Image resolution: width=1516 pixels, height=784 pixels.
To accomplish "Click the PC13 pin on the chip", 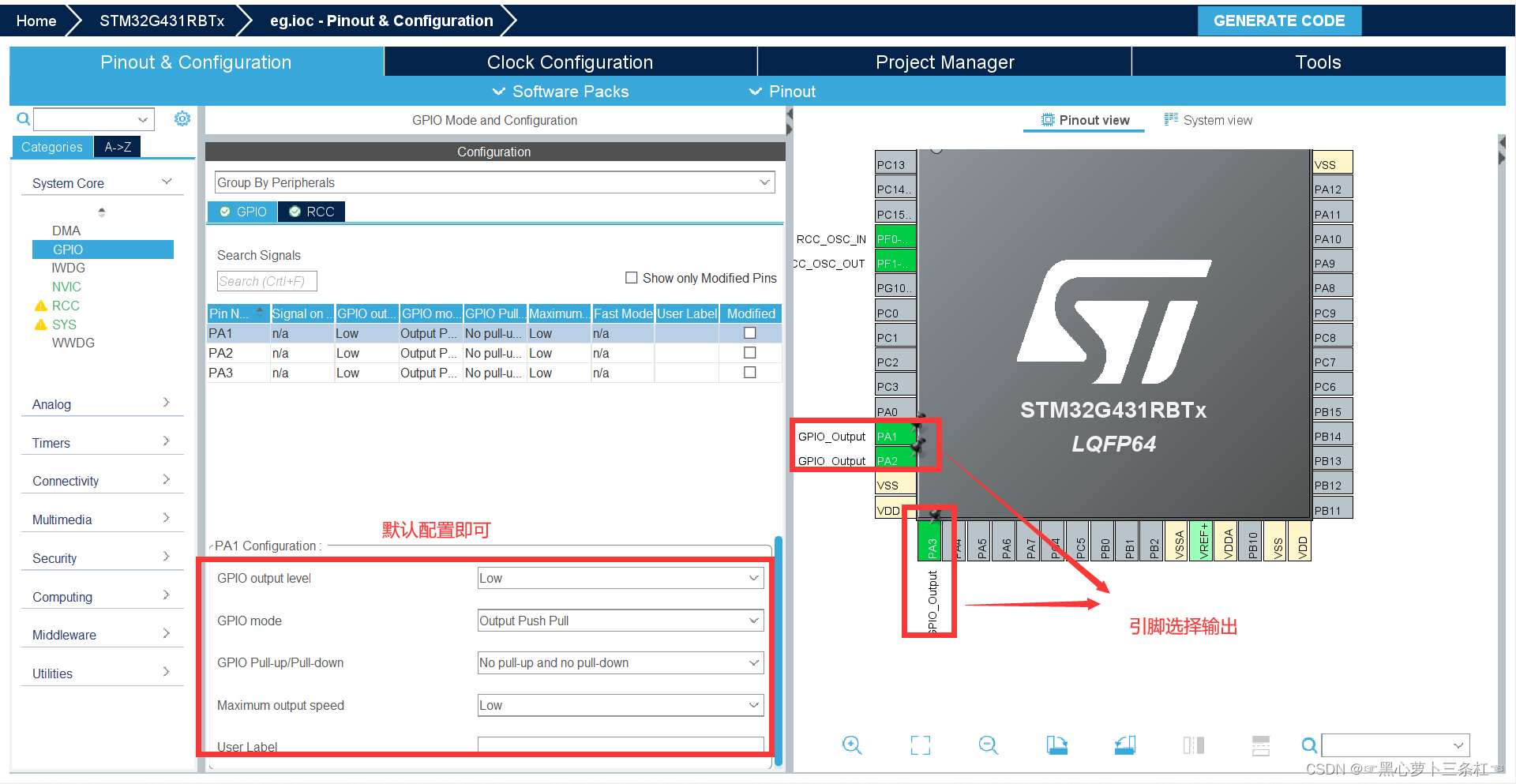I will click(895, 164).
